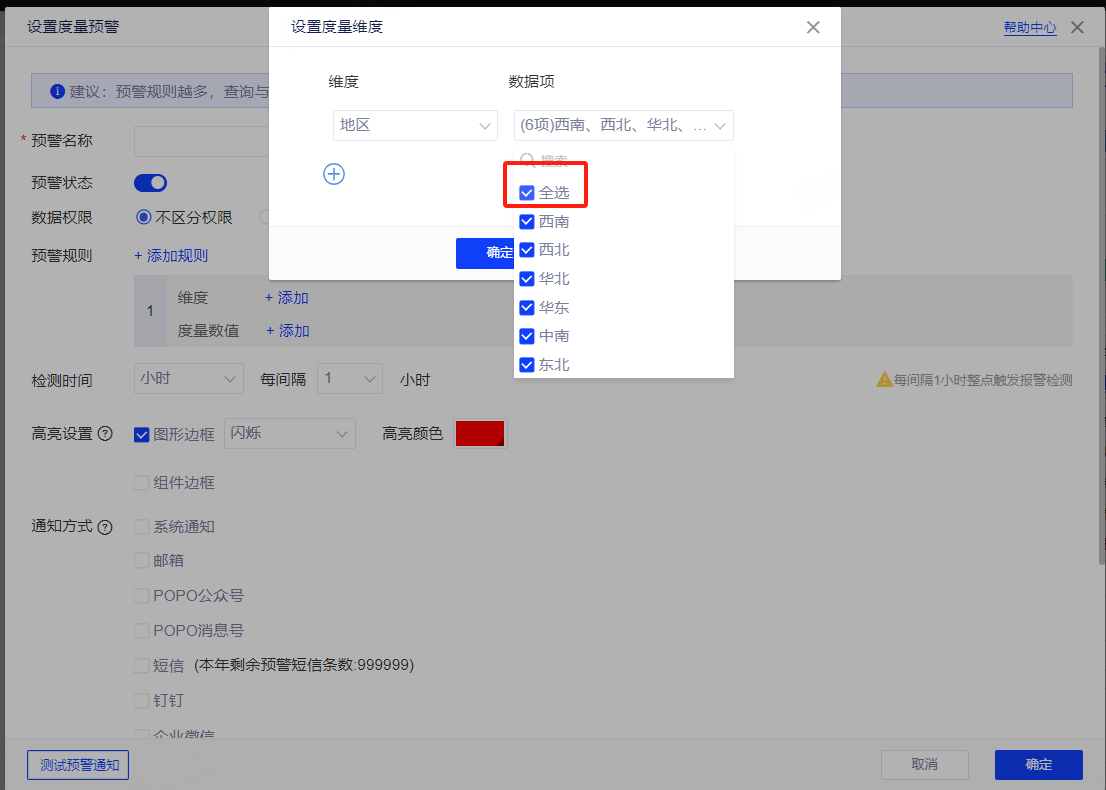The image size is (1106, 790).
Task: Close the 设置度量预警 panel
Action: pyautogui.click(x=1077, y=28)
